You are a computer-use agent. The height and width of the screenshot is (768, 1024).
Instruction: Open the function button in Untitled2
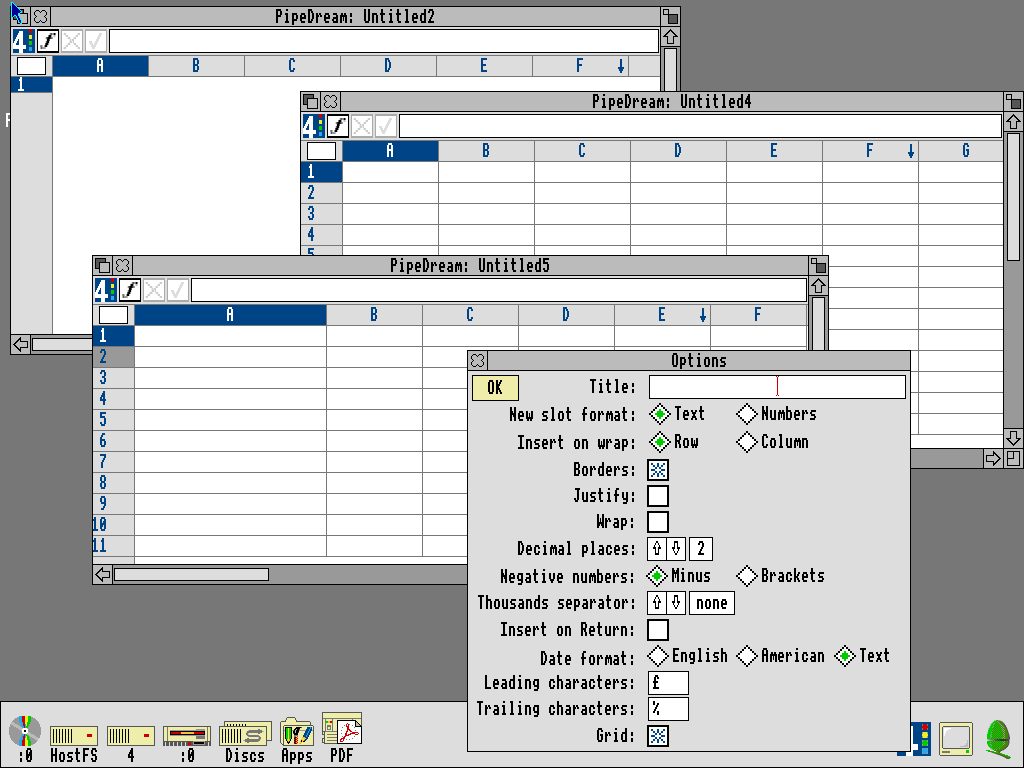click(x=48, y=41)
